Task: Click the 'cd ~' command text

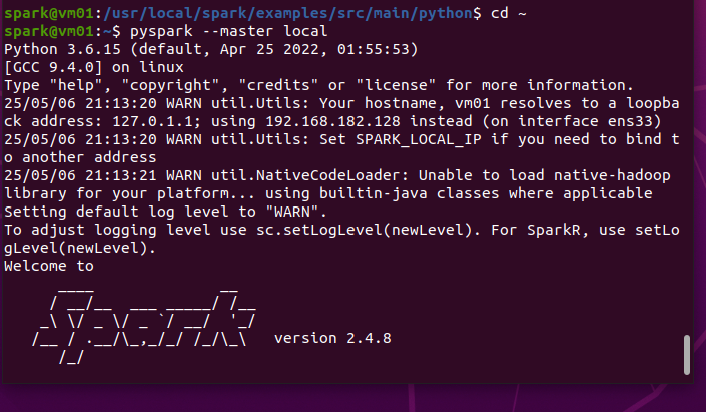Action: coord(509,13)
